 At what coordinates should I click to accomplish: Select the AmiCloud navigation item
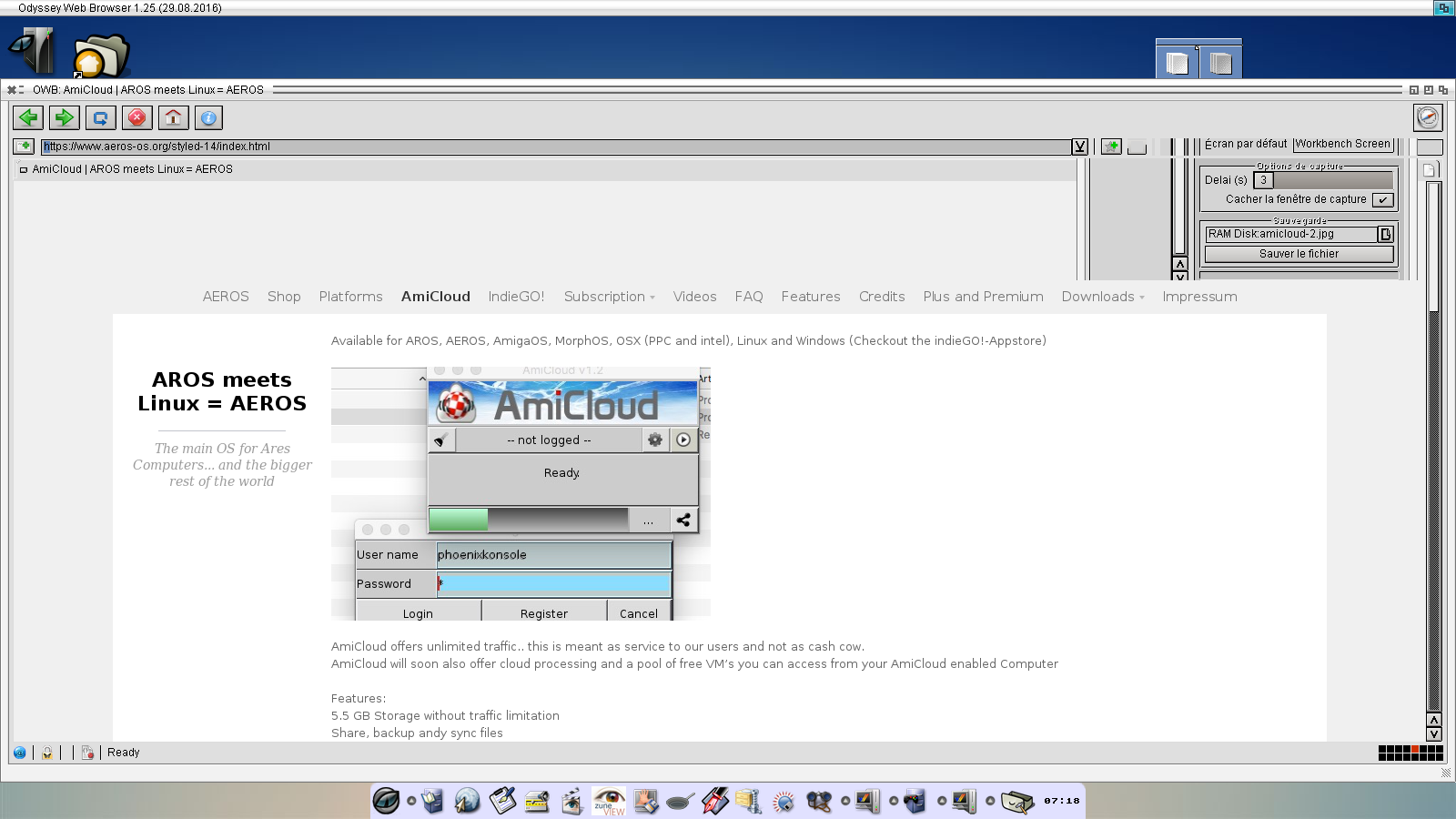click(436, 297)
